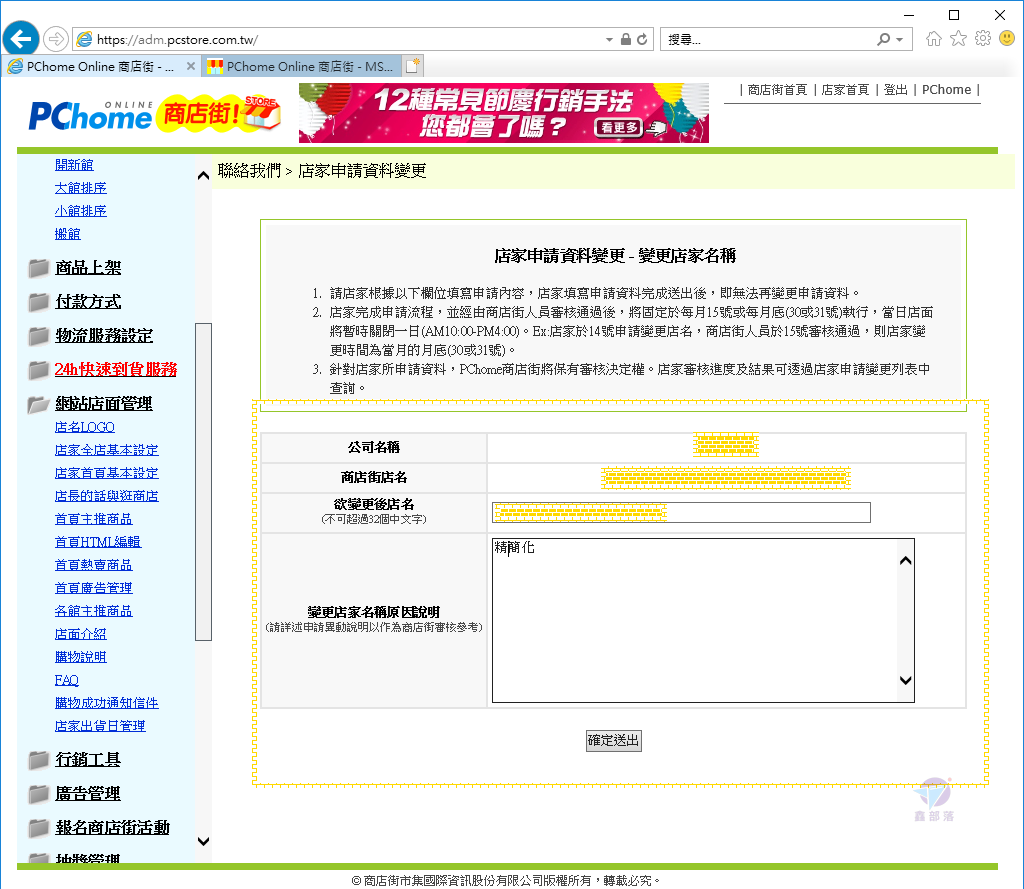This screenshot has width=1024, height=889.
Task: Collapse the 網站店面管理 open folder
Action: [x=39, y=404]
